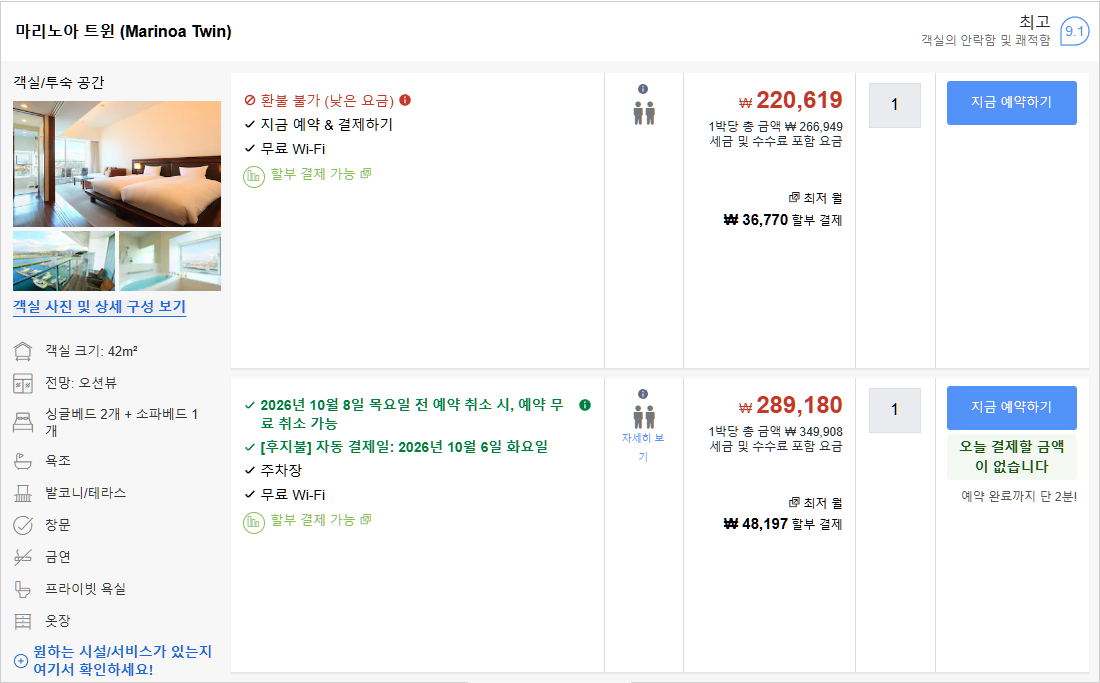The image size is (1100, 683).
Task: Open room quantity selector for 220,619 rate
Action: (894, 105)
